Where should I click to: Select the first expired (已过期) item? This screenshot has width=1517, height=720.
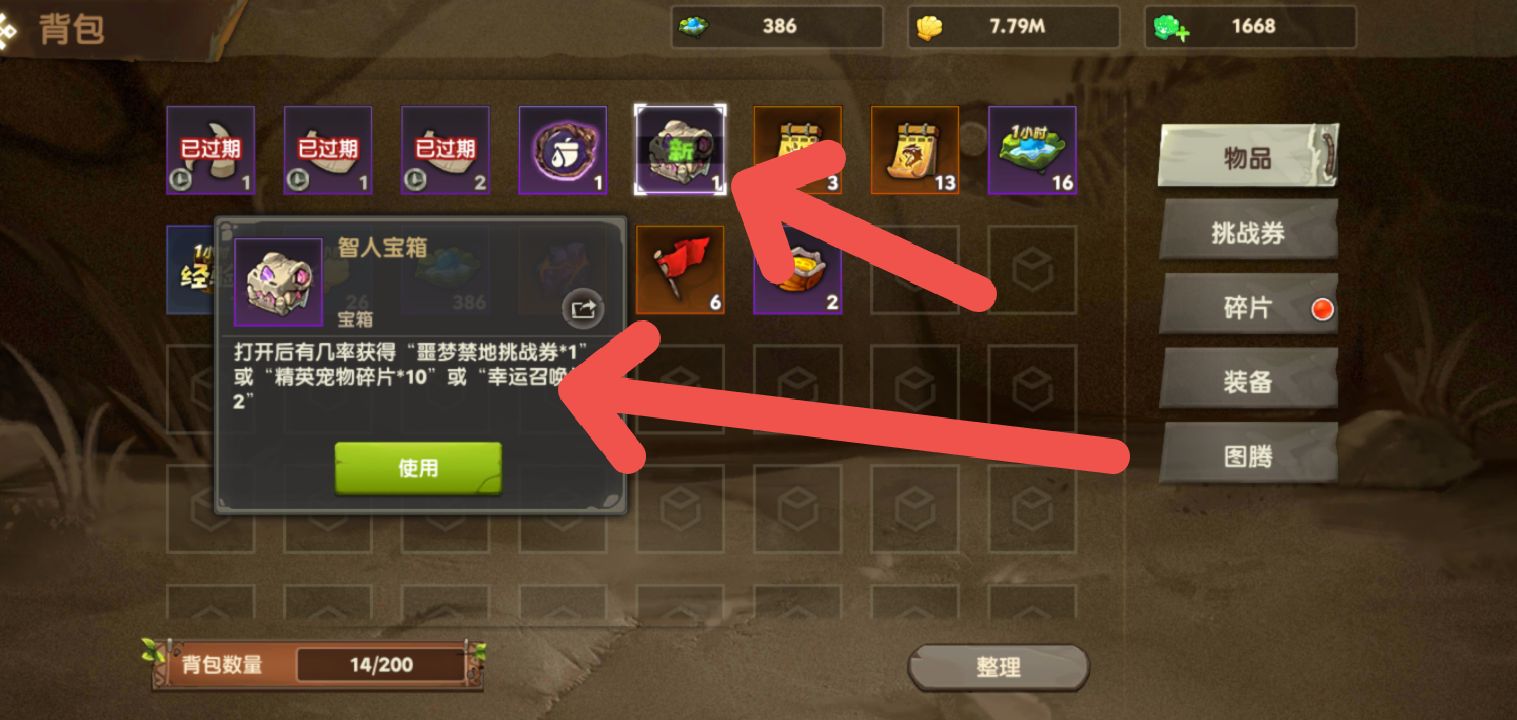211,150
